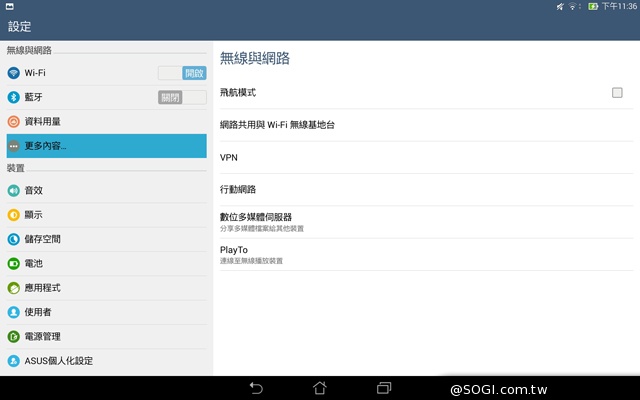Open the 電源管理 power management settings
Viewport: 640px width, 400px height.
click(107, 337)
